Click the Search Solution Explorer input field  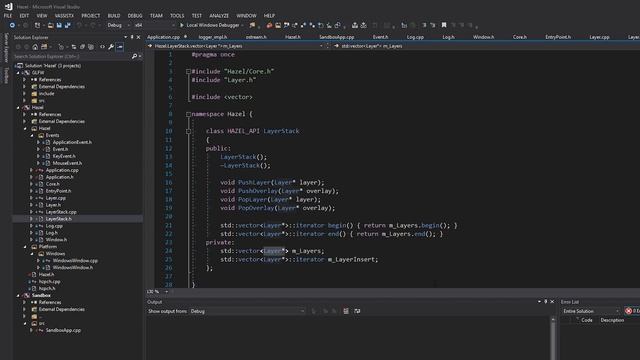pyautogui.click(x=71, y=56)
